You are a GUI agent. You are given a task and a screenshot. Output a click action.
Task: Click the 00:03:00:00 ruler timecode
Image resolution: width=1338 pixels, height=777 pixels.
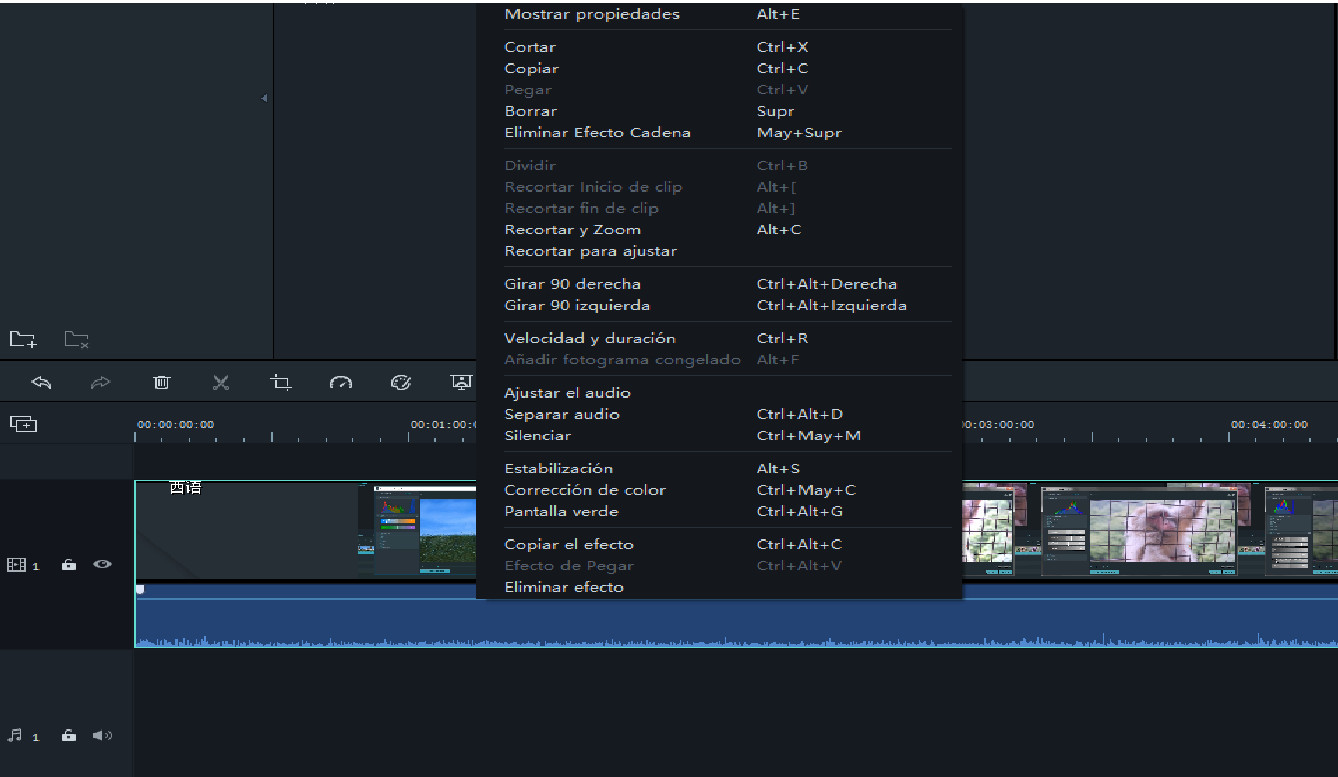tap(996, 424)
